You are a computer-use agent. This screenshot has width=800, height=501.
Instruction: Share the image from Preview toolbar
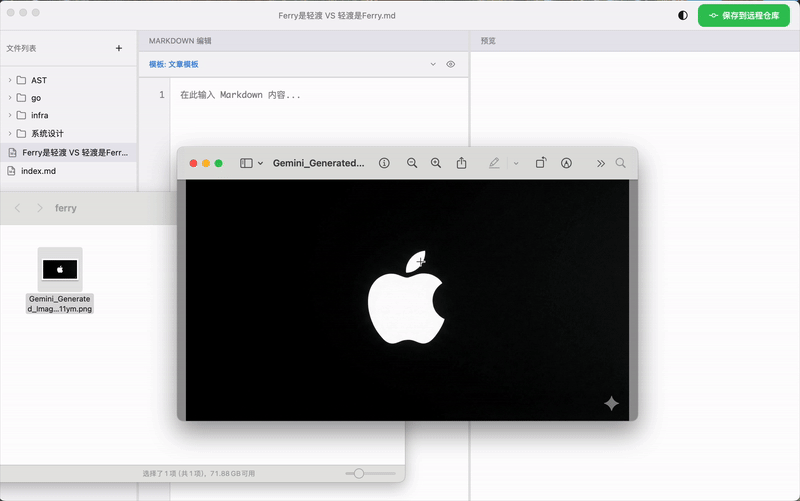click(x=461, y=163)
